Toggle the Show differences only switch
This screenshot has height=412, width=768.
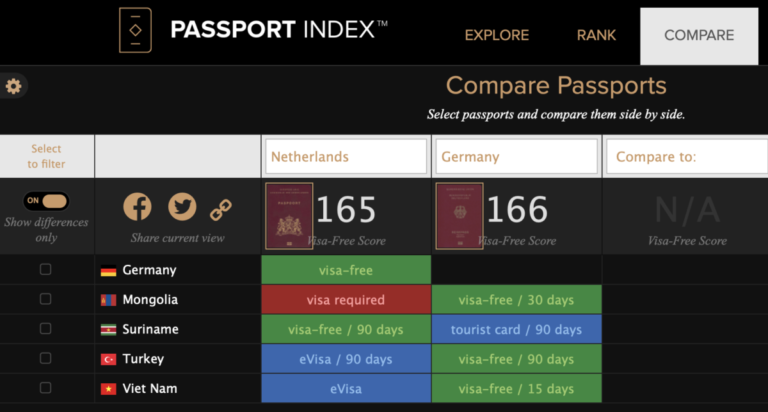click(x=46, y=201)
